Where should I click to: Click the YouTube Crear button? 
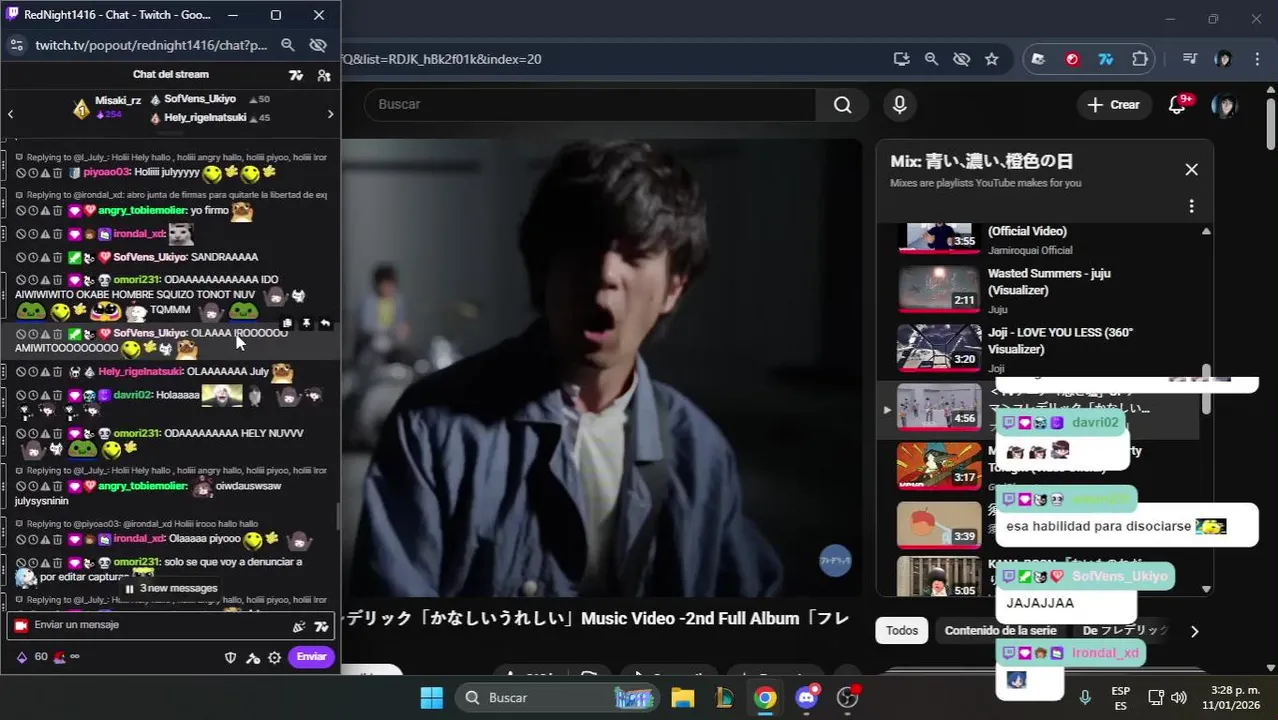click(x=1113, y=104)
